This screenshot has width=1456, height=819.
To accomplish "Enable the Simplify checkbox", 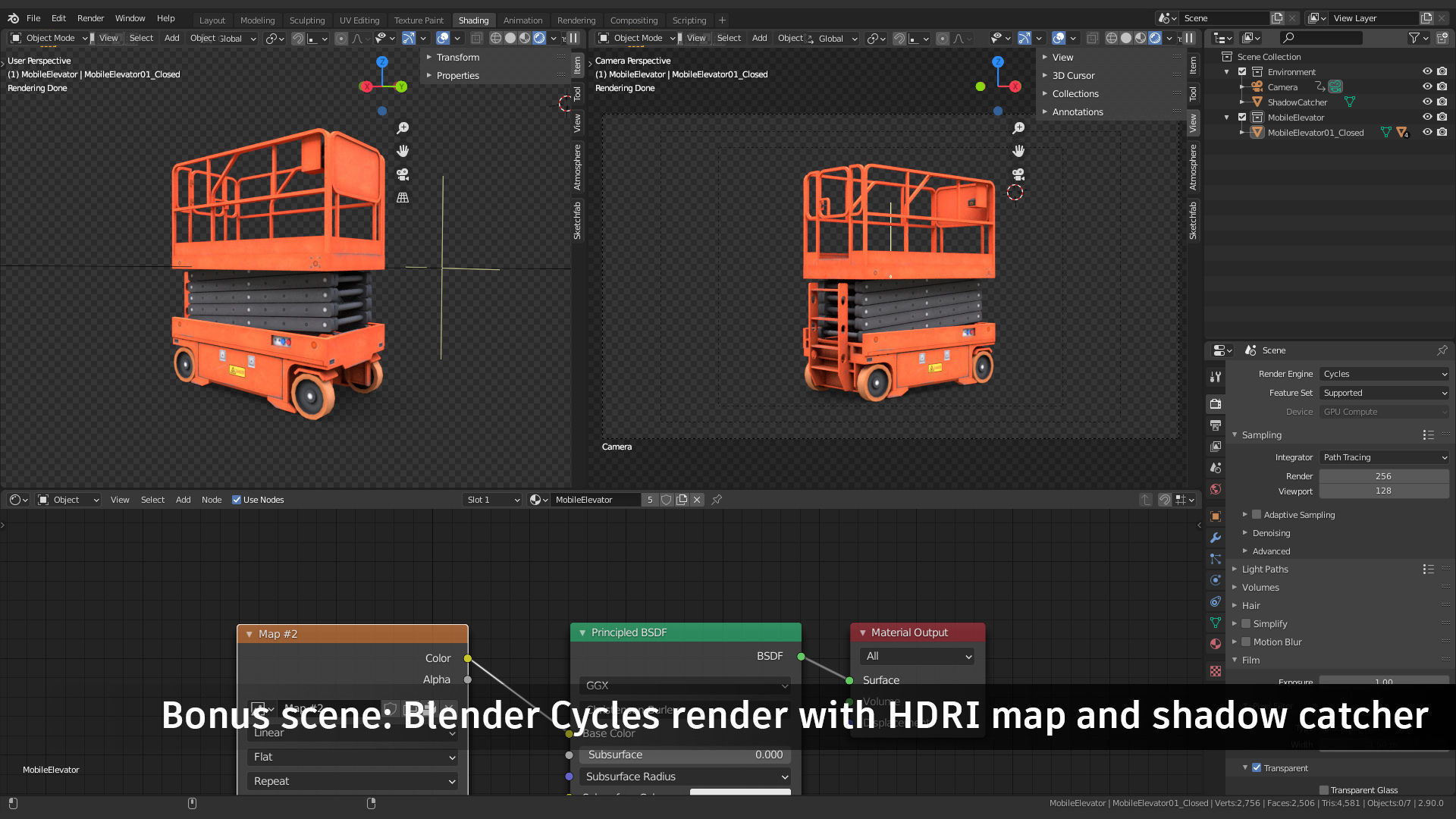I will [x=1246, y=624].
